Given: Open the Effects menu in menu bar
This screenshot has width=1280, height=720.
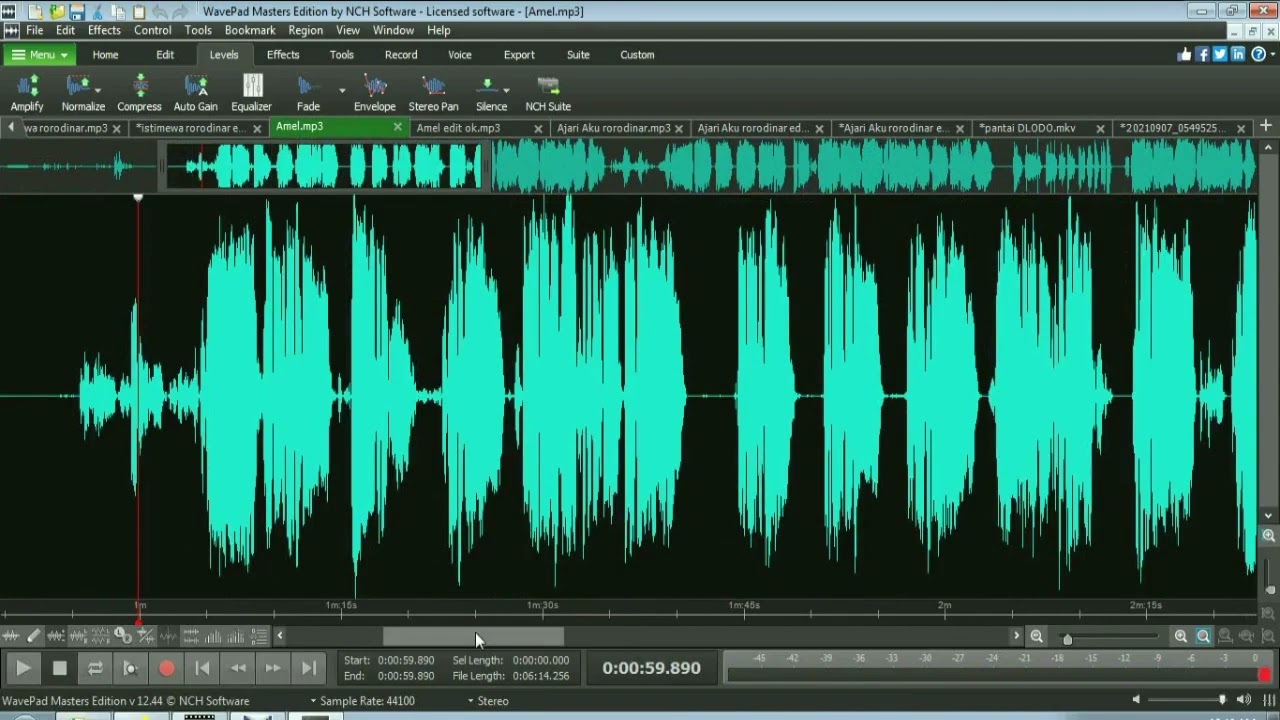Looking at the screenshot, I should coord(104,30).
